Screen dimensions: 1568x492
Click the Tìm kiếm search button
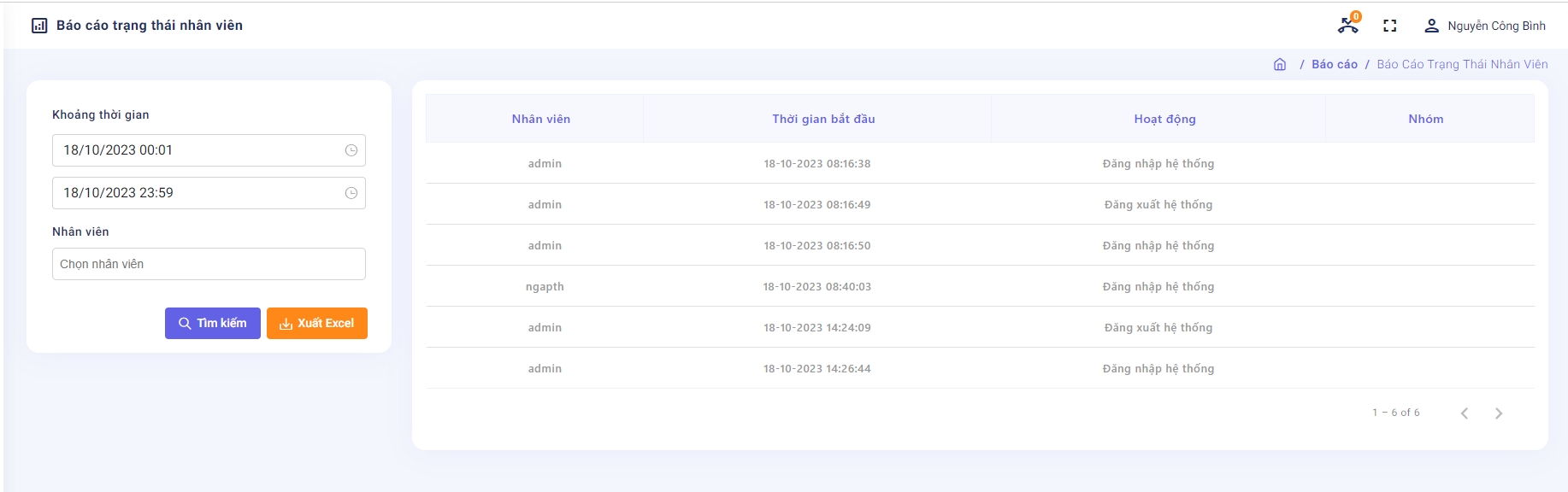pos(213,324)
